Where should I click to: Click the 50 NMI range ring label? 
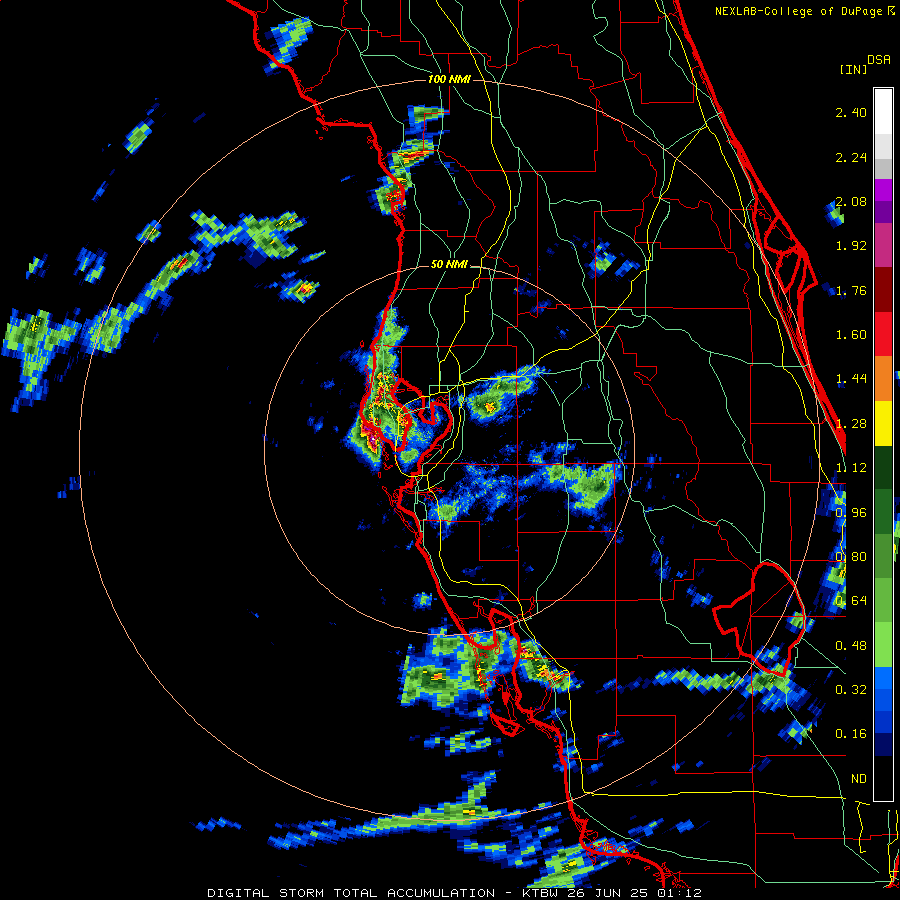(449, 264)
